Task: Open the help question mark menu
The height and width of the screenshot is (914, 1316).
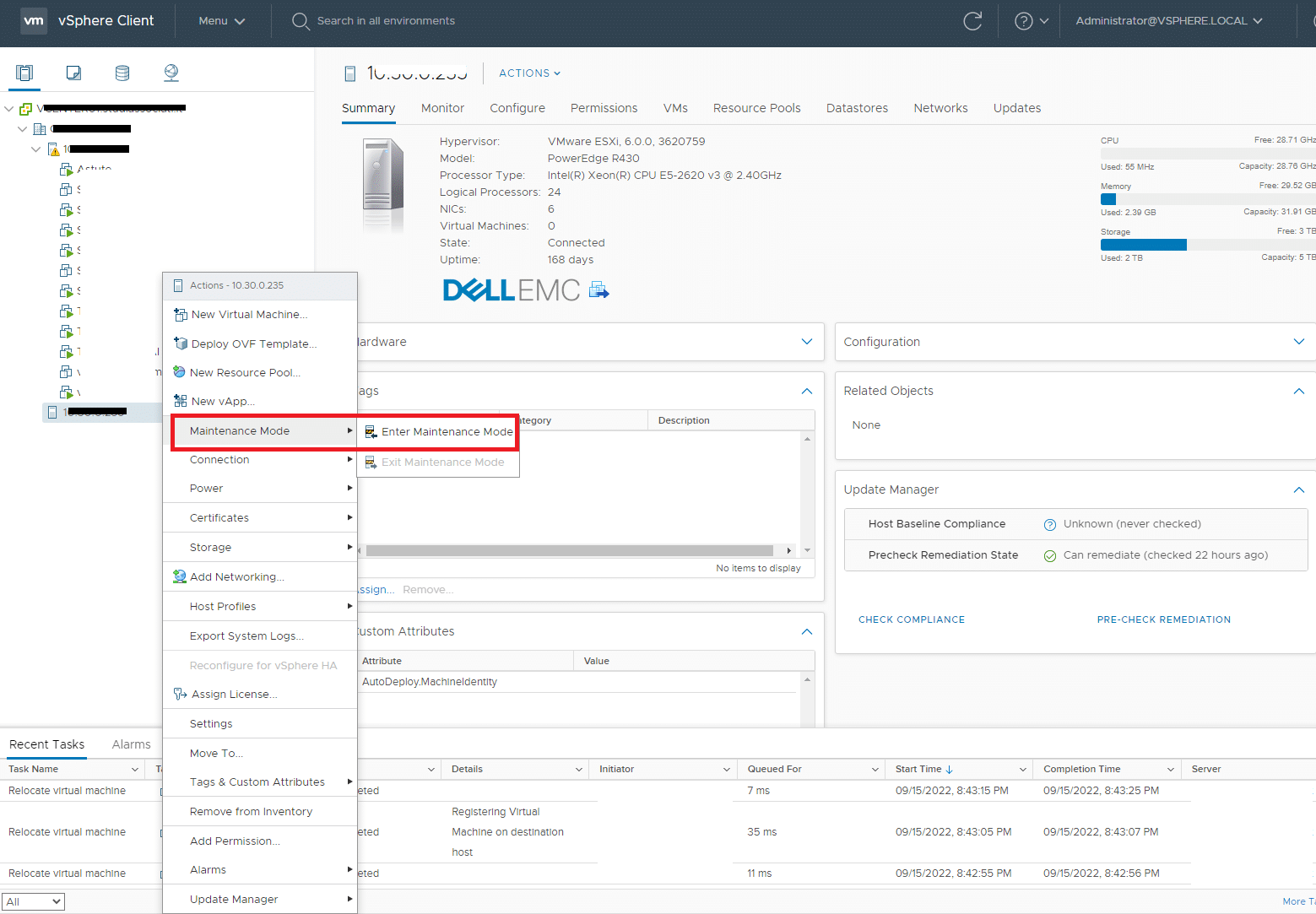Action: [x=1032, y=21]
